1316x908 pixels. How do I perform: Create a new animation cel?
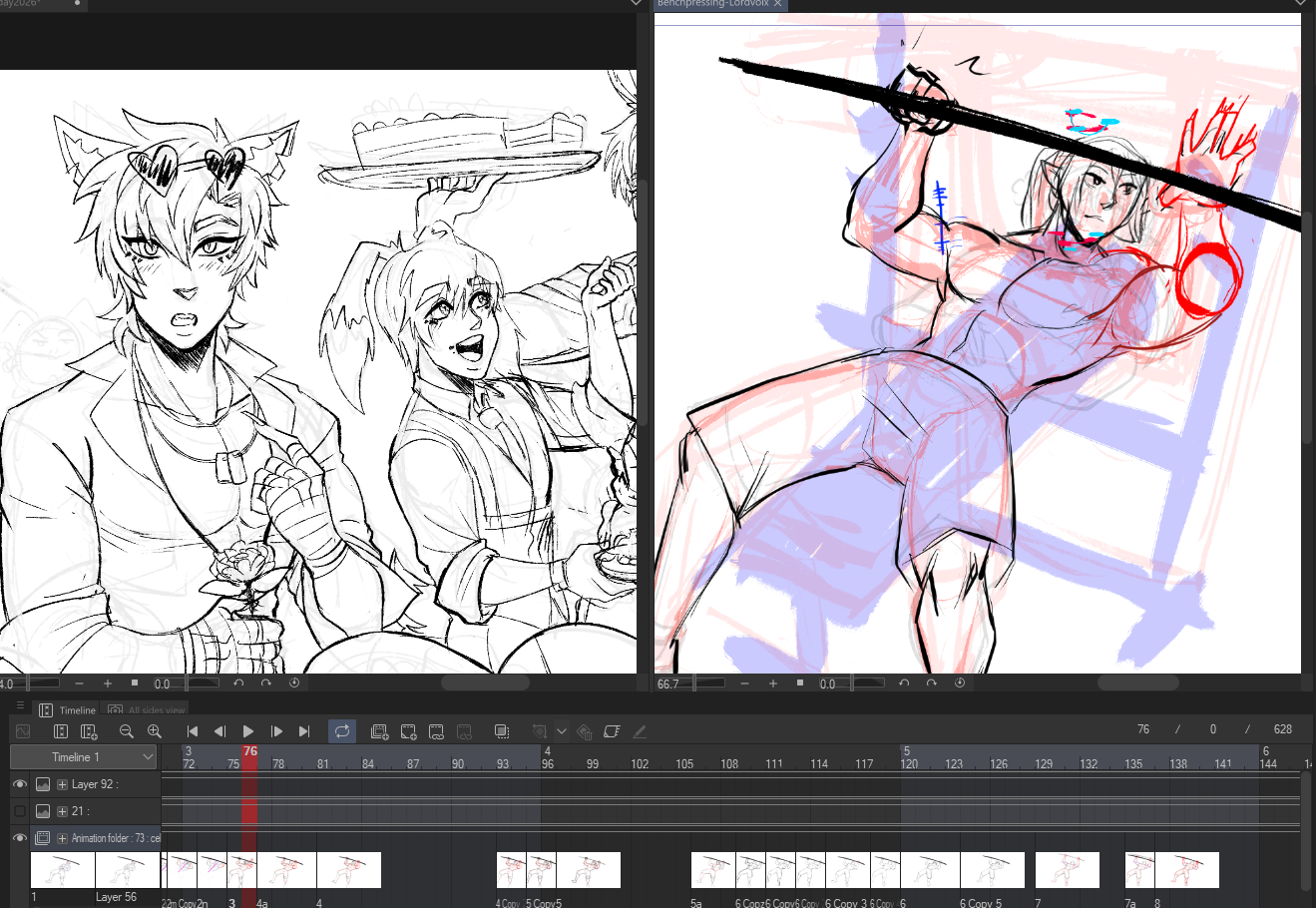click(x=408, y=731)
